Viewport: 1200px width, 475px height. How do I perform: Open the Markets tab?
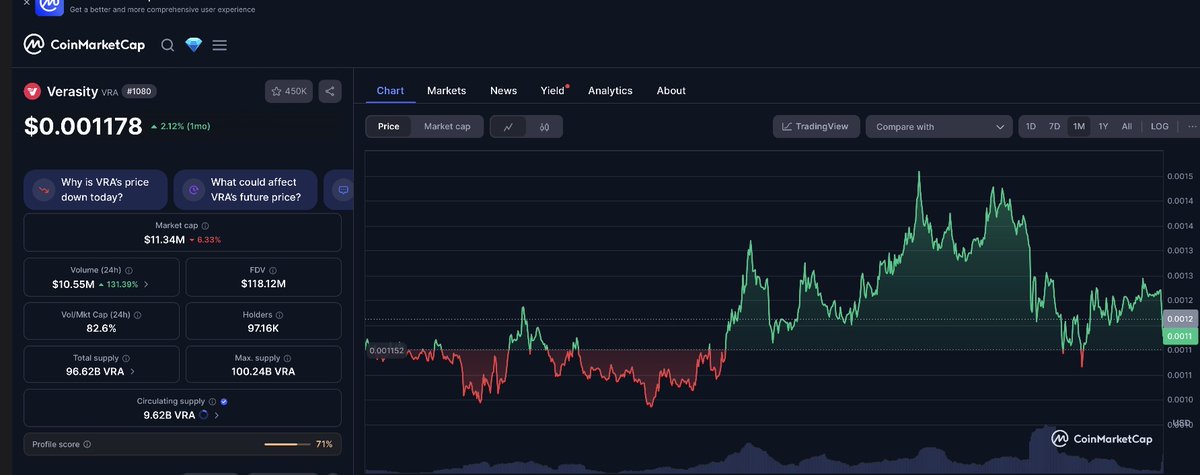pyautogui.click(x=446, y=91)
